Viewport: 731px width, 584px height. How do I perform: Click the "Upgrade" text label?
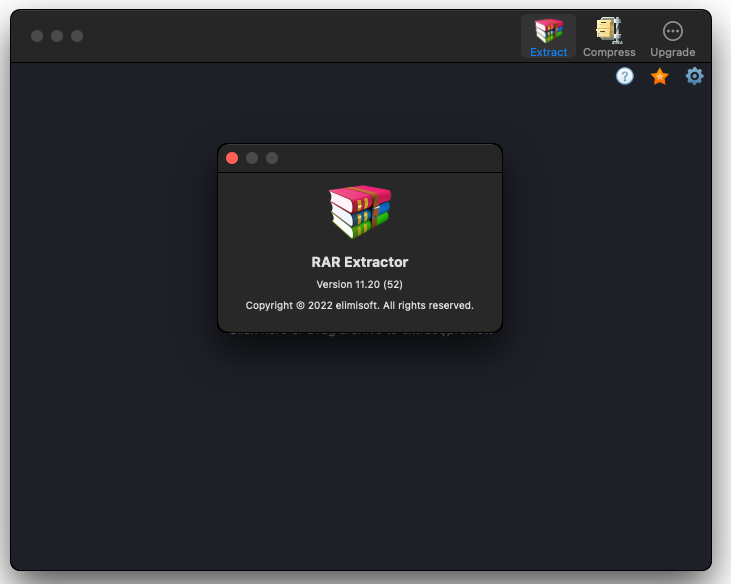tap(673, 52)
